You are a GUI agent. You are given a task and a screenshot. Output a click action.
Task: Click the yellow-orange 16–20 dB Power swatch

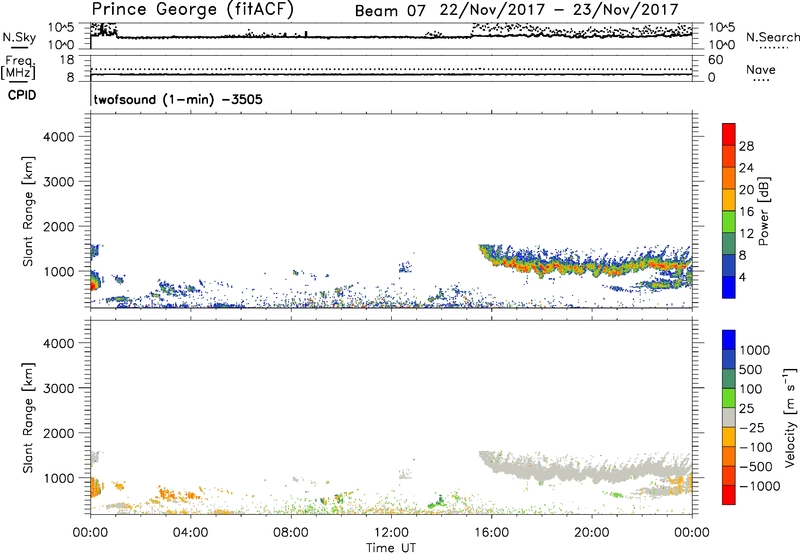point(729,199)
